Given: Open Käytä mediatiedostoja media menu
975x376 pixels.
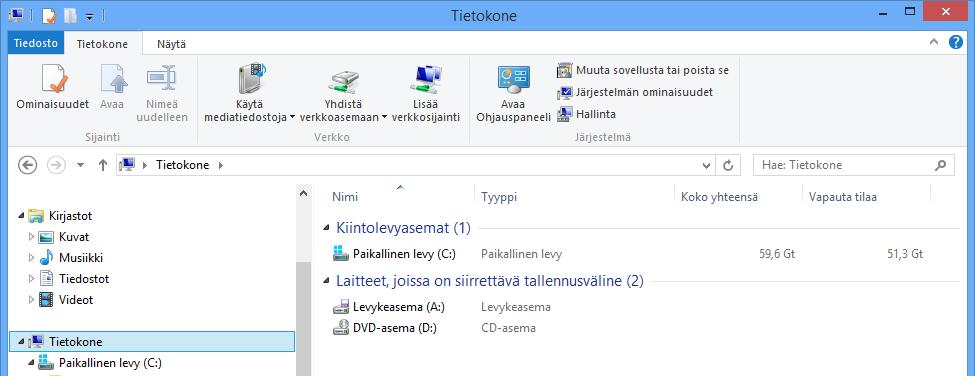Looking at the screenshot, I should (x=250, y=94).
